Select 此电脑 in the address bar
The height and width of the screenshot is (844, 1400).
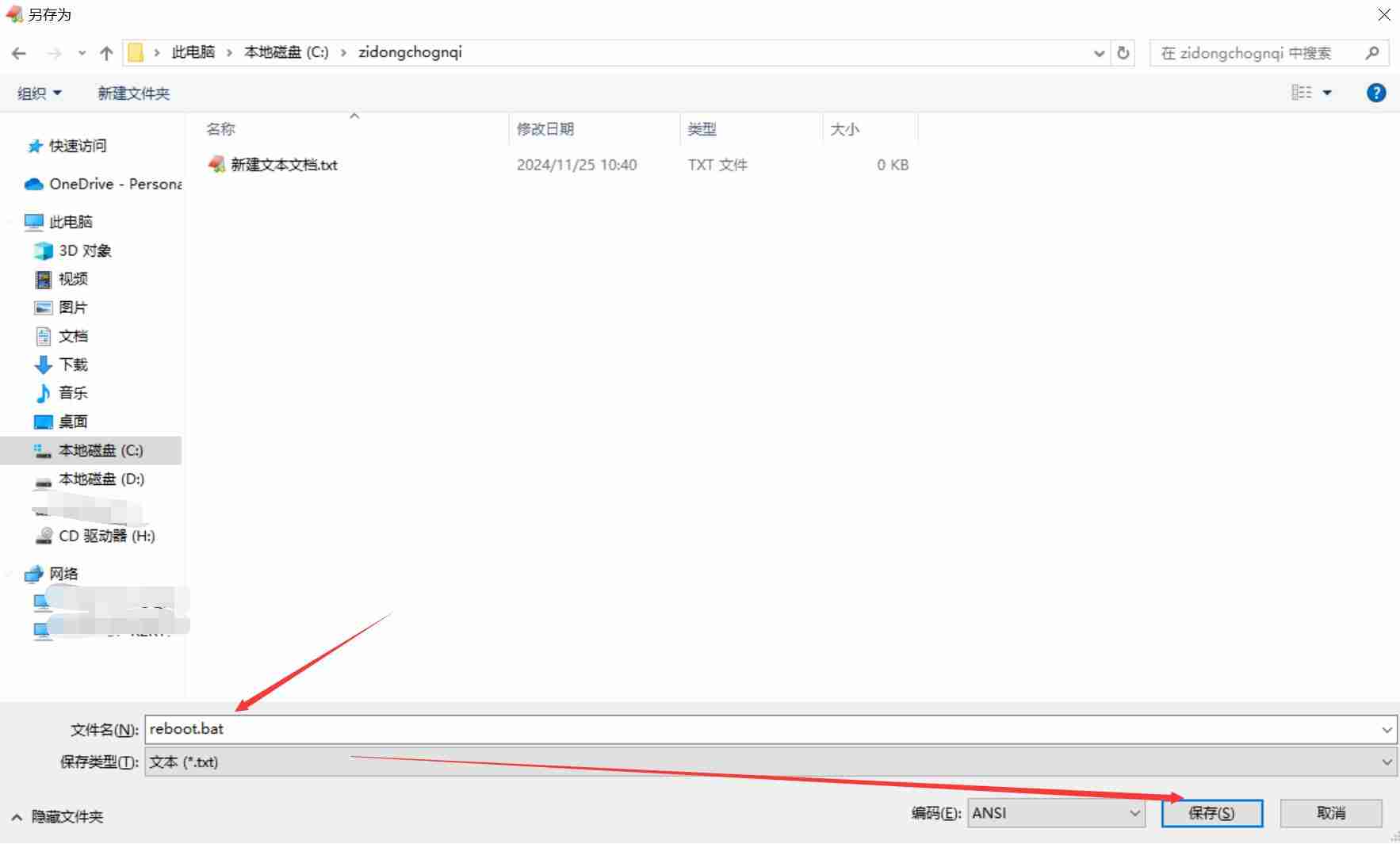(193, 52)
